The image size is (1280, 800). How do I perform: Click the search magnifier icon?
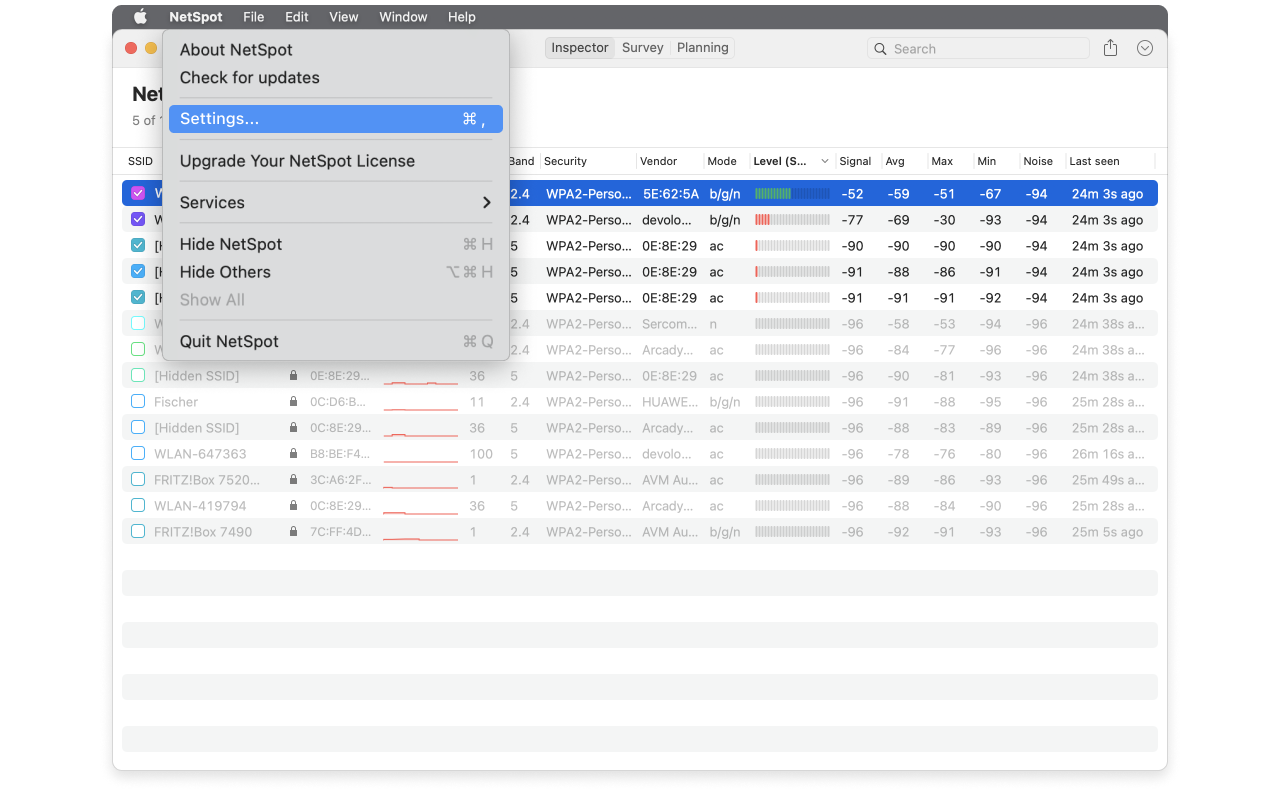880,49
